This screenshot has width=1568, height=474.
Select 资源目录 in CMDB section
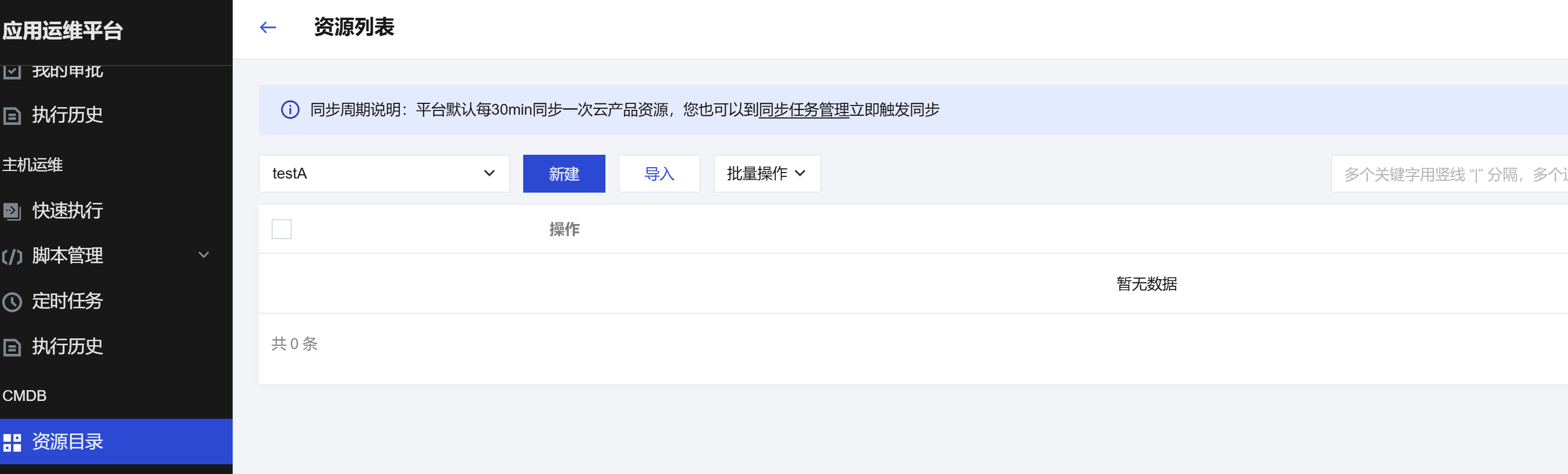(68, 442)
